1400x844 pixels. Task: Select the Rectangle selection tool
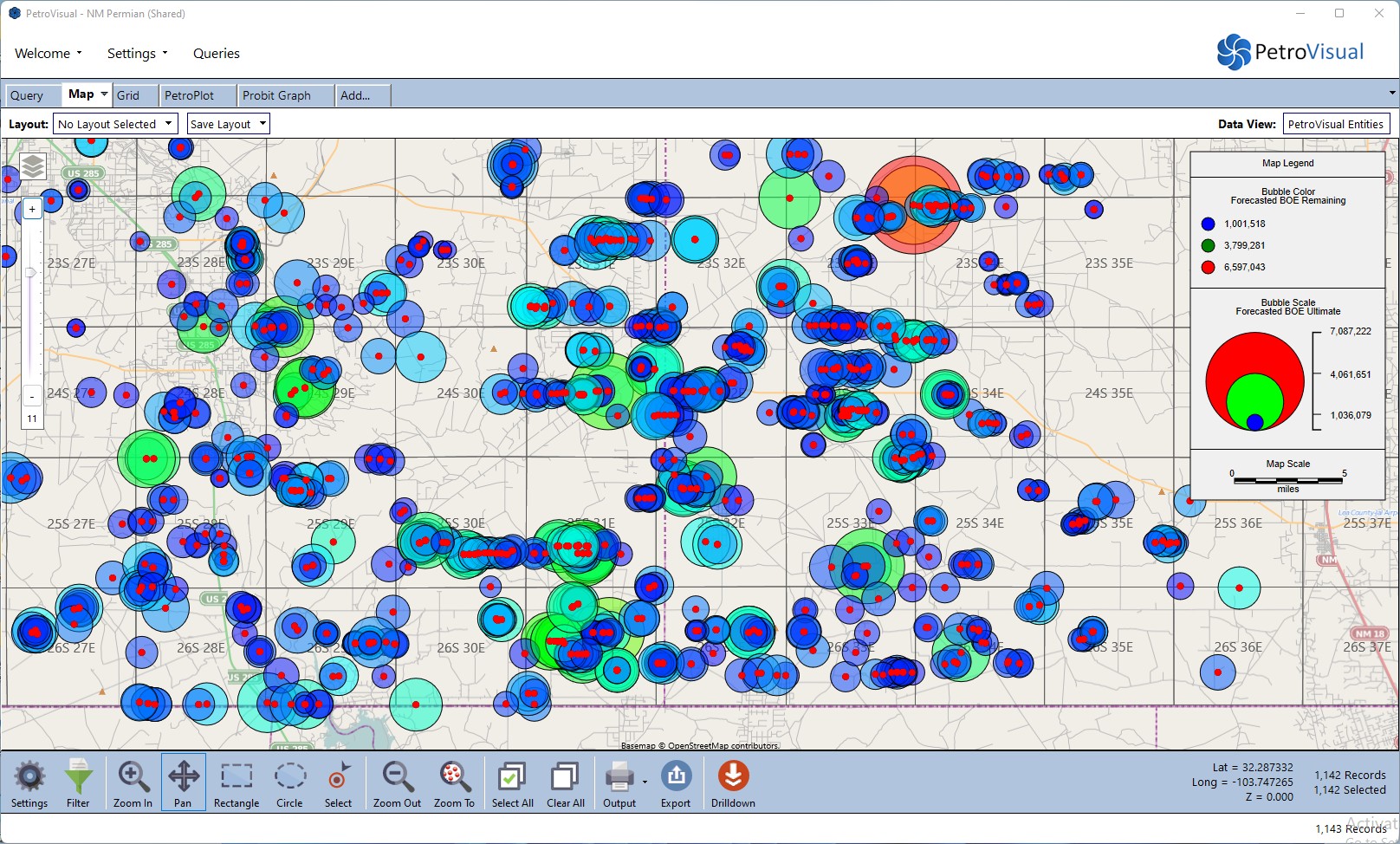pyautogui.click(x=237, y=782)
